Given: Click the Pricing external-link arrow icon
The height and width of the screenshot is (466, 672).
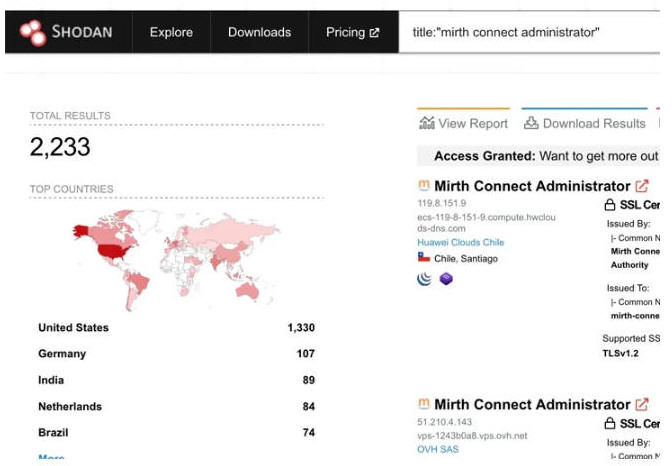Looking at the screenshot, I should click(x=374, y=33).
